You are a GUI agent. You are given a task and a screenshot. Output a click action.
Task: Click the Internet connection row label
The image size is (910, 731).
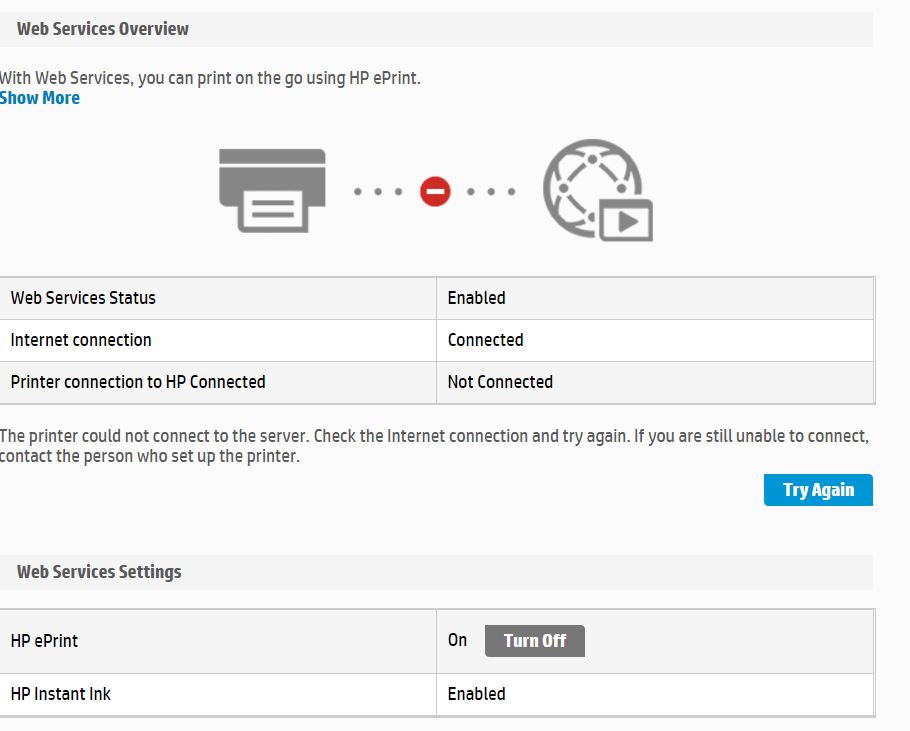(x=81, y=340)
